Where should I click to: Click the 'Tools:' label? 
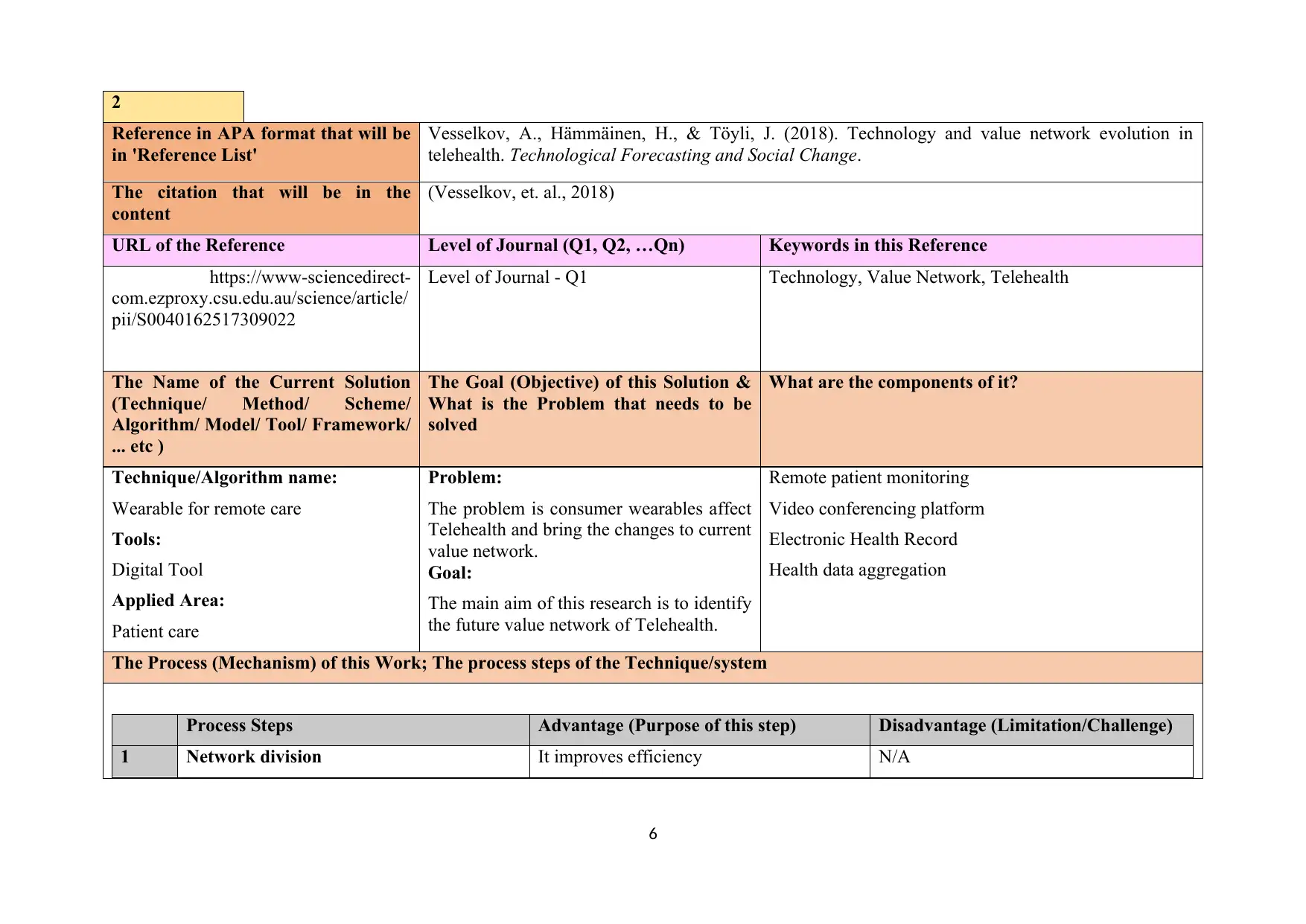[136, 540]
